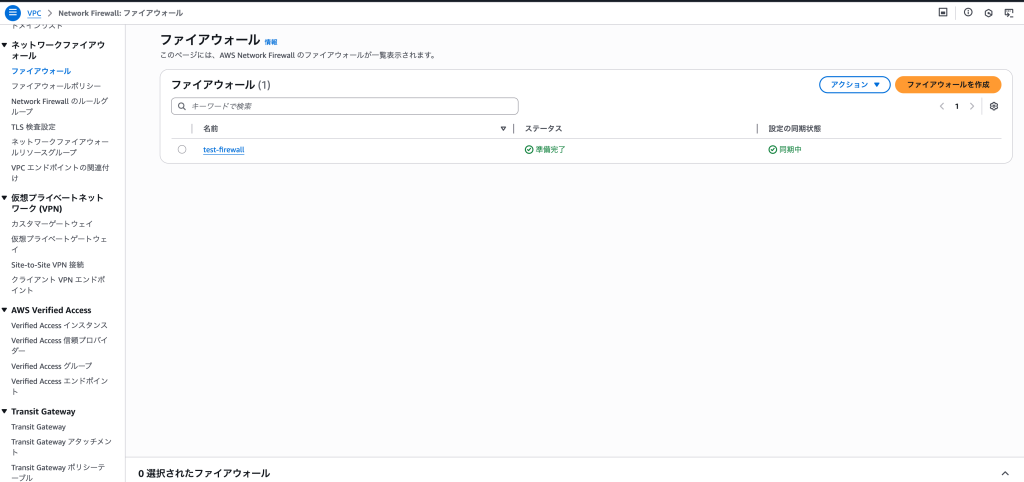This screenshot has height=482, width=1024.
Task: Click ステータス column header
Action: click(x=543, y=129)
